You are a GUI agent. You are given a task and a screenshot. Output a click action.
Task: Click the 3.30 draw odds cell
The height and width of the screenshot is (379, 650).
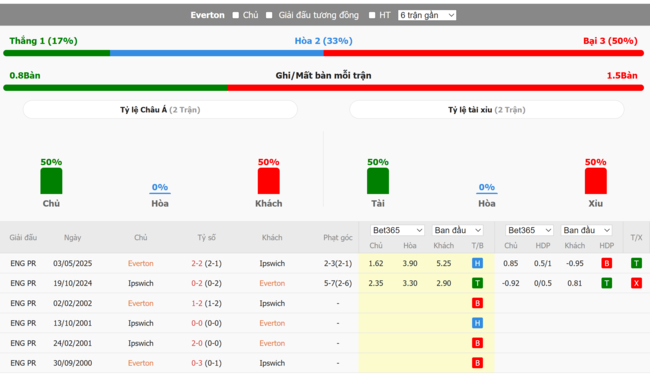(x=410, y=283)
